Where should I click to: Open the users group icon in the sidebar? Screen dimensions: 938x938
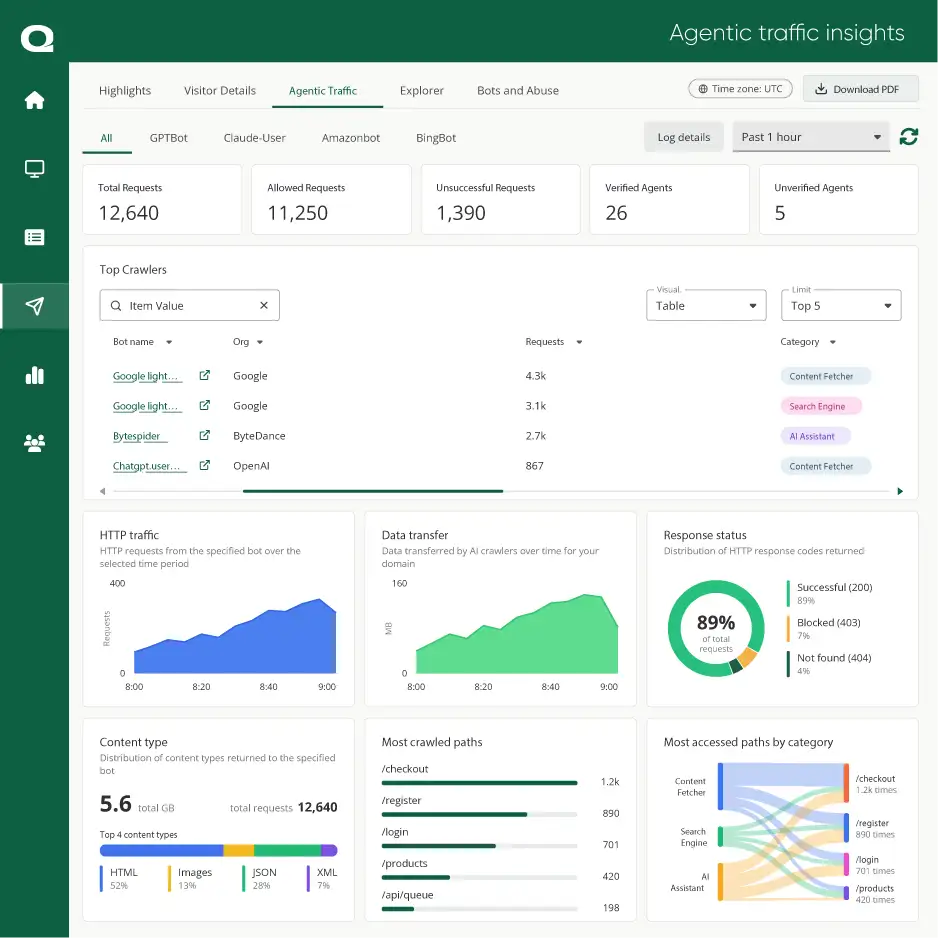point(34,443)
